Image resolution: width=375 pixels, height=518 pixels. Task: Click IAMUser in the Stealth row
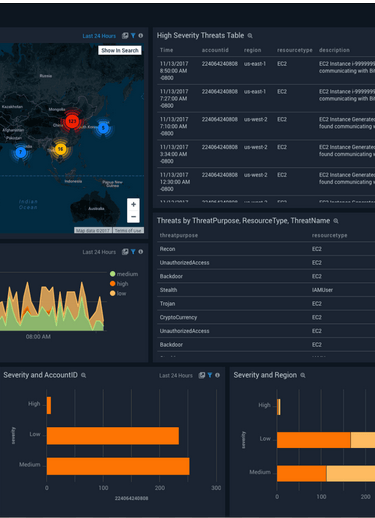(322, 290)
